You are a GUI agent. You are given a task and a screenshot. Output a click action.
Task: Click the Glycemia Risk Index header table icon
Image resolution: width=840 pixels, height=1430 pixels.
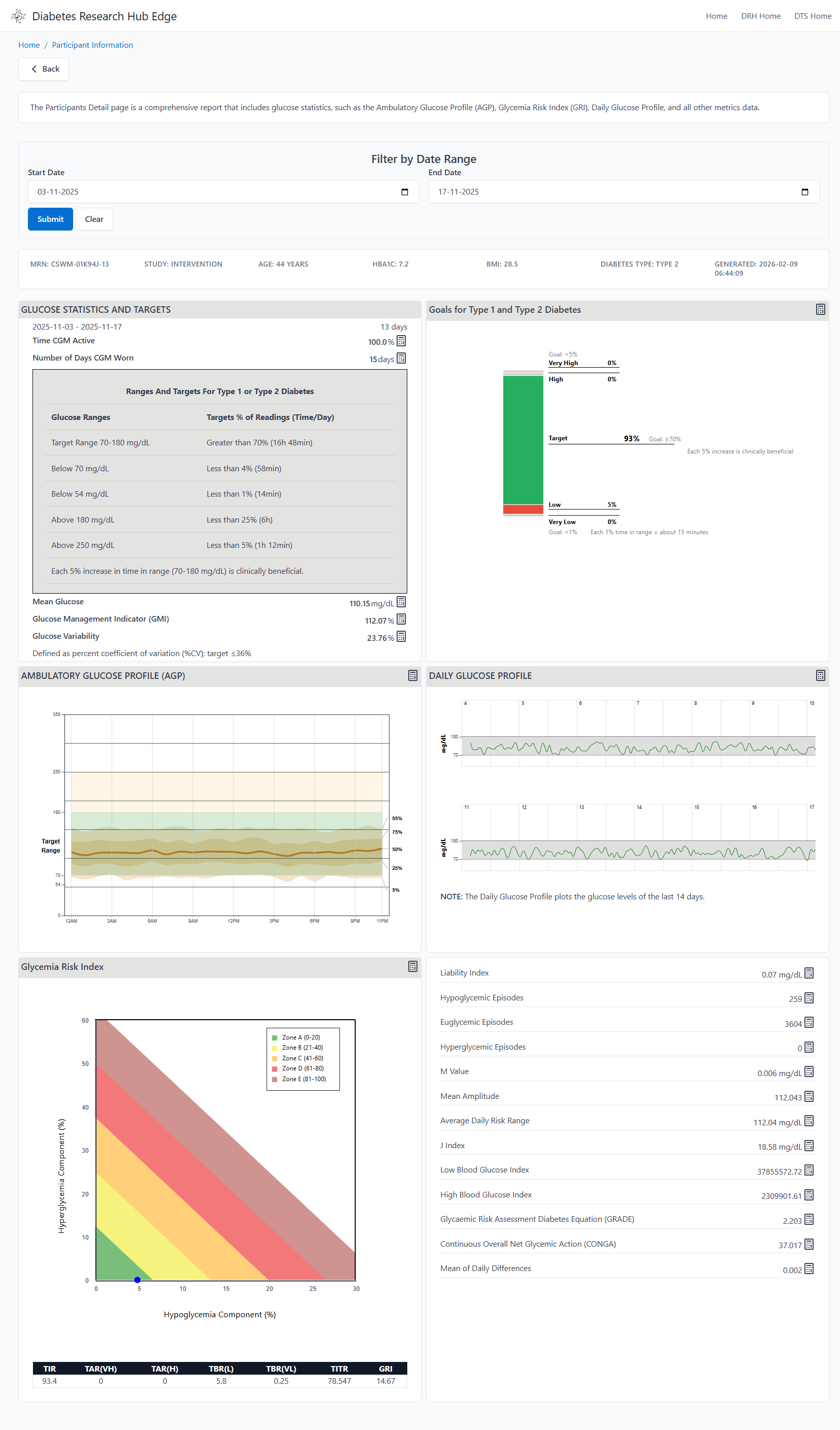(412, 966)
